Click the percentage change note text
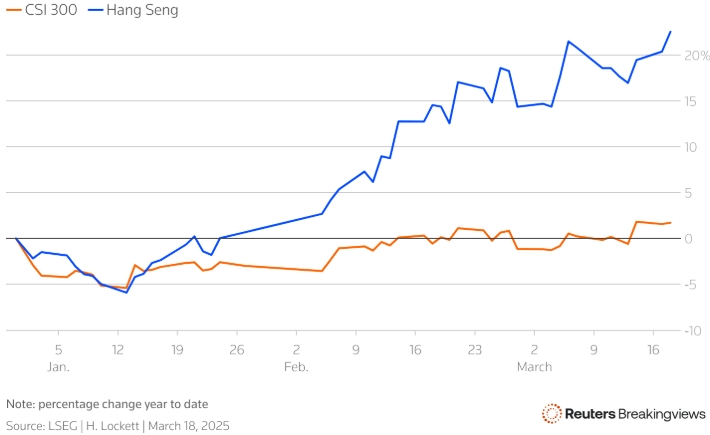The height and width of the screenshot is (435, 710). pos(107,404)
